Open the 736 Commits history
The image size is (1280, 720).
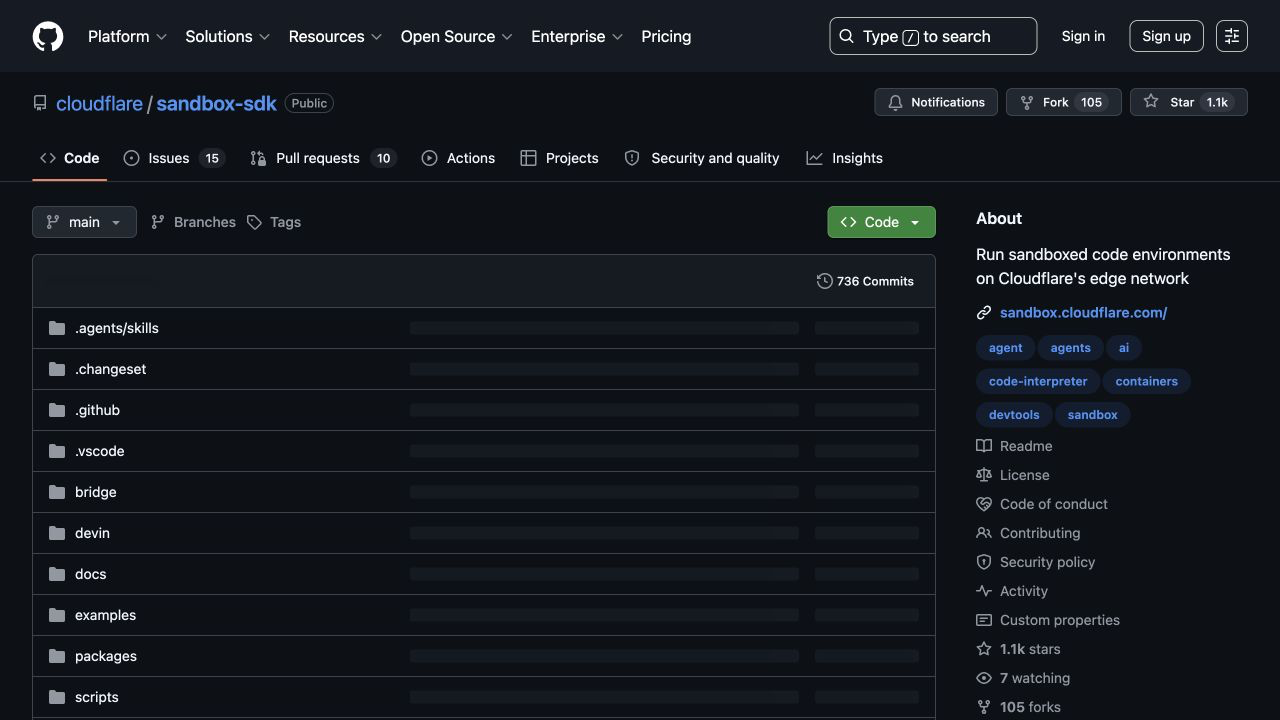(x=865, y=281)
